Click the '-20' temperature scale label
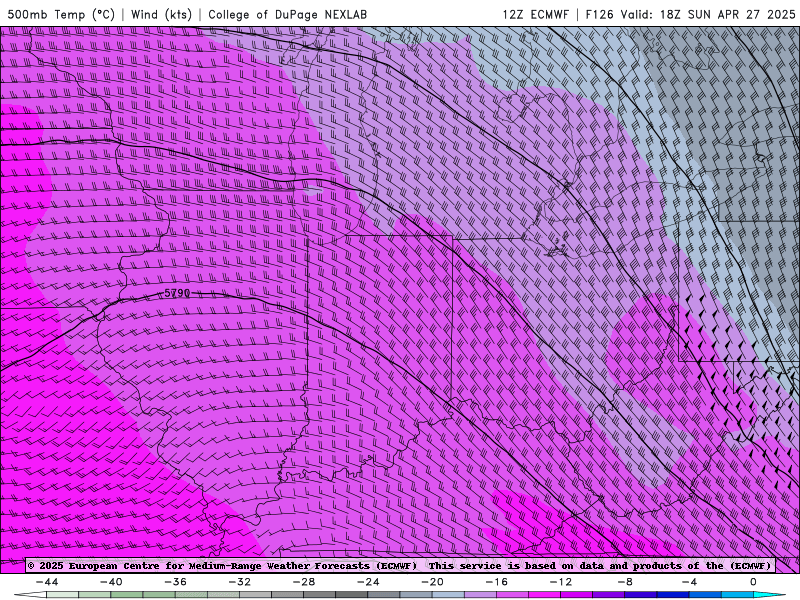800x600 pixels. [x=433, y=582]
